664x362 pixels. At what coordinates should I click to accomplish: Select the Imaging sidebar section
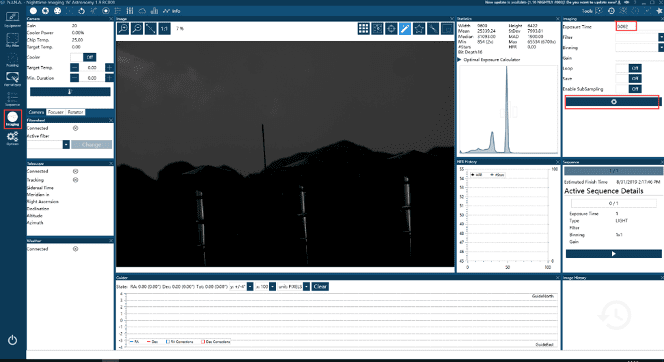click(x=12, y=119)
